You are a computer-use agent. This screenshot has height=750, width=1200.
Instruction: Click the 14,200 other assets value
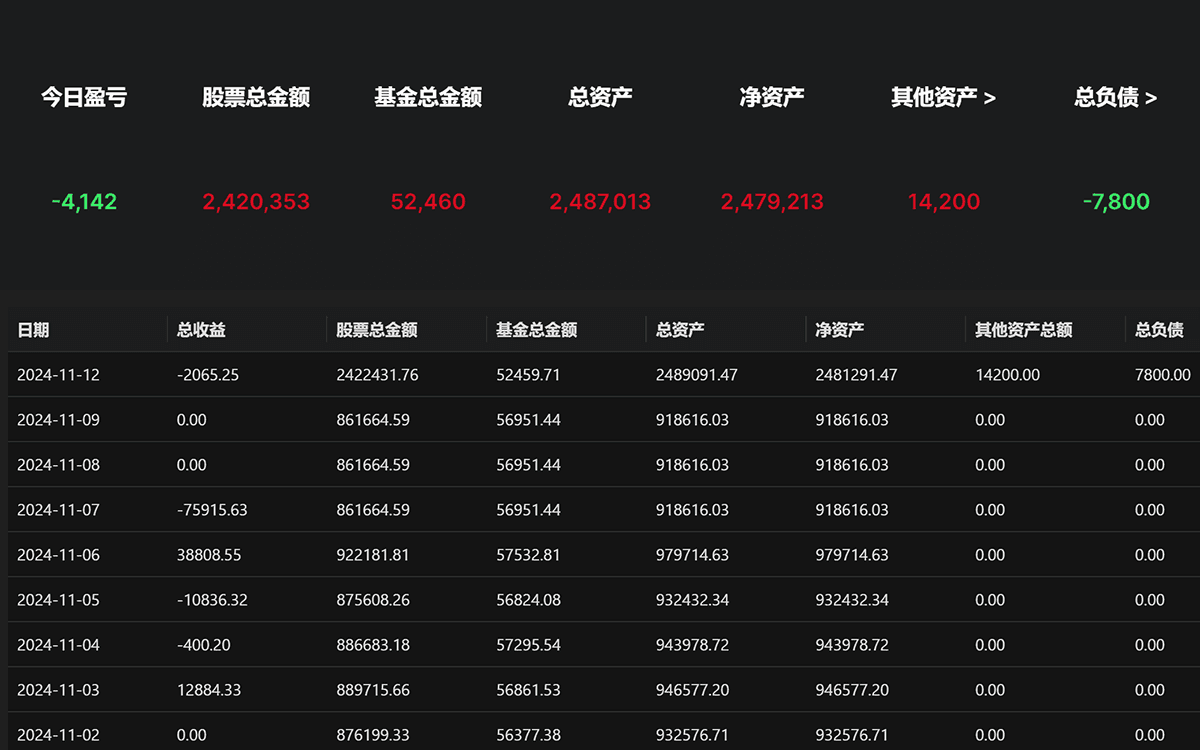(943, 202)
